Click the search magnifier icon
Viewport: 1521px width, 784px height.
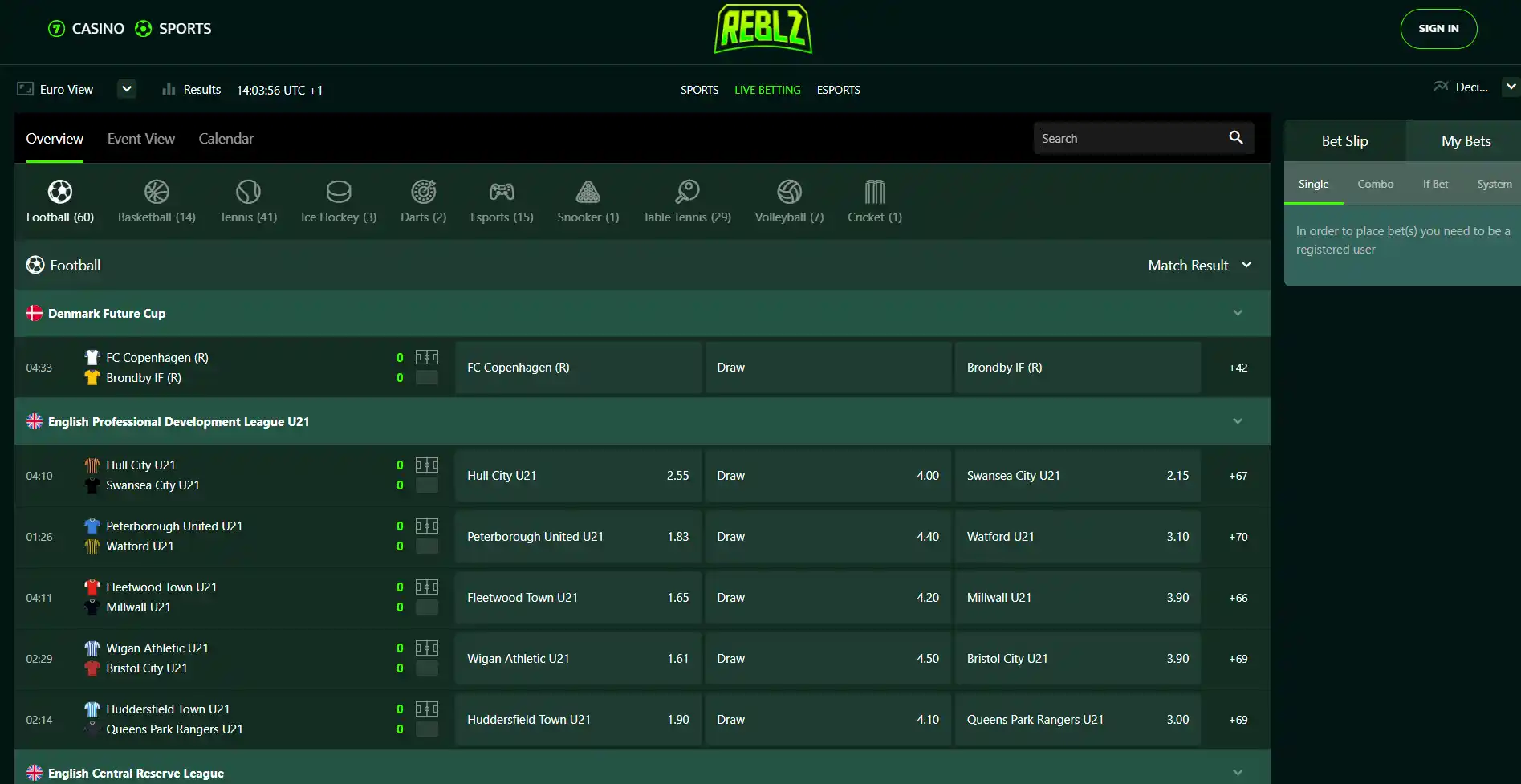click(x=1236, y=138)
